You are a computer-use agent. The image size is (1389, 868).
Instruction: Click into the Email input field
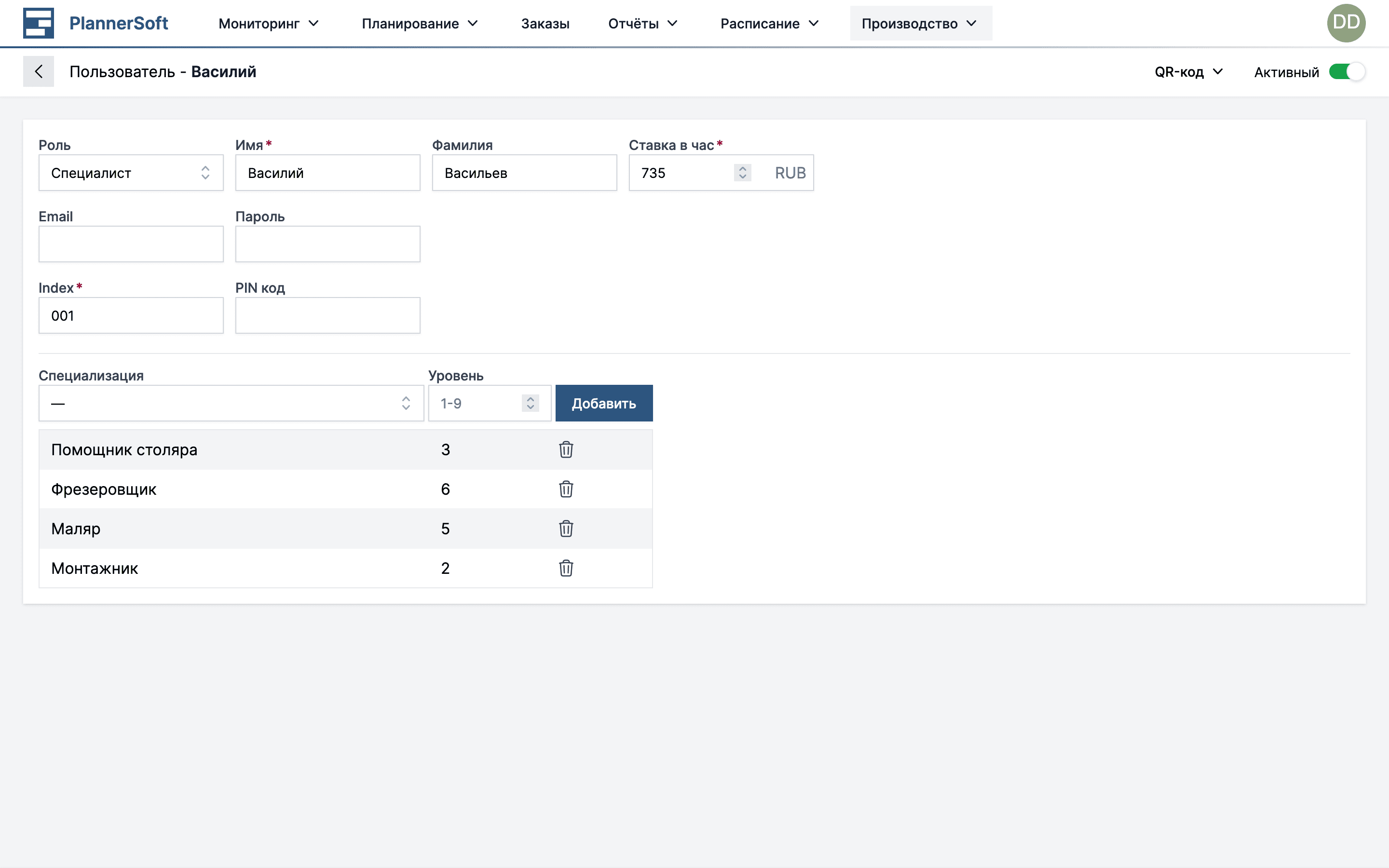click(x=131, y=244)
